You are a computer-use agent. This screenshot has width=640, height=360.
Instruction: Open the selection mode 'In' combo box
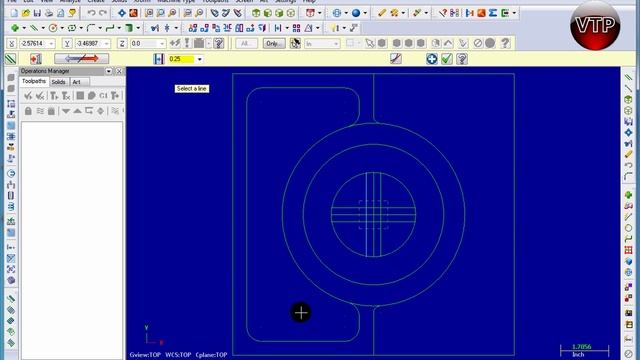tap(322, 43)
